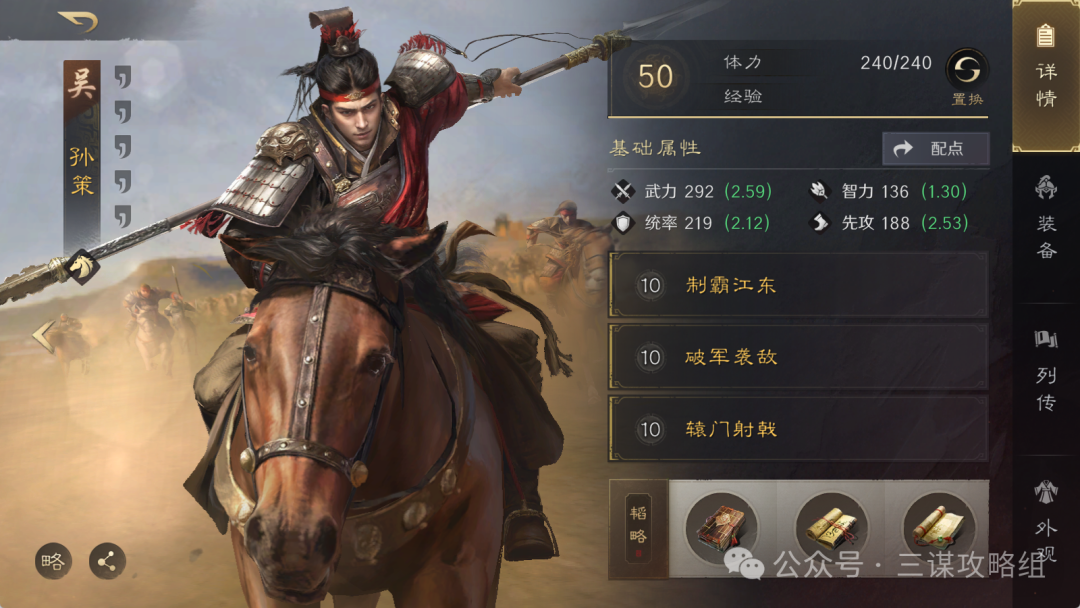1080x608 pixels.
Task: Open the round 略 strategy button
Action: click(53, 561)
